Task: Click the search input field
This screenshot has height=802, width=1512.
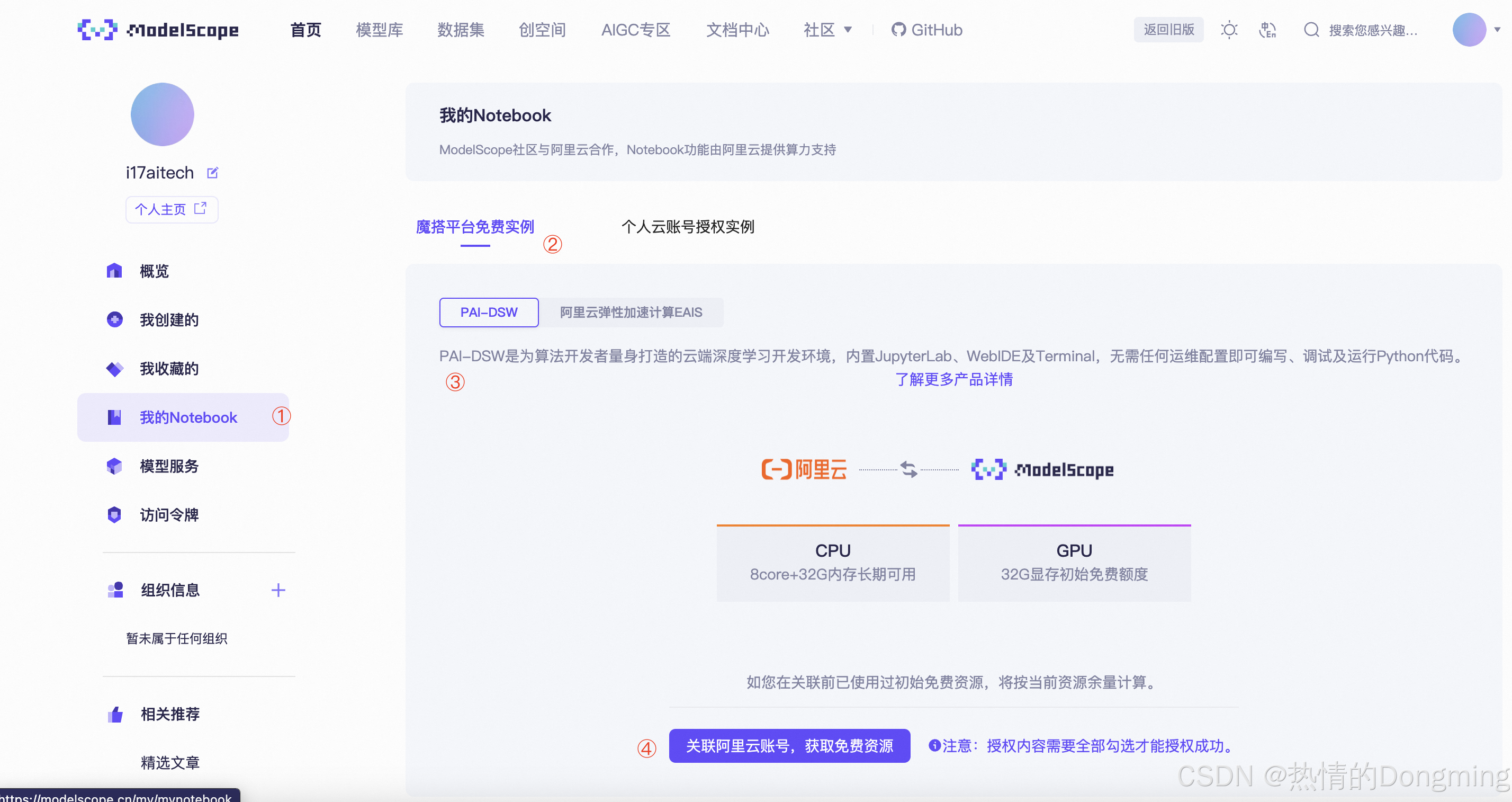Action: [1372, 30]
